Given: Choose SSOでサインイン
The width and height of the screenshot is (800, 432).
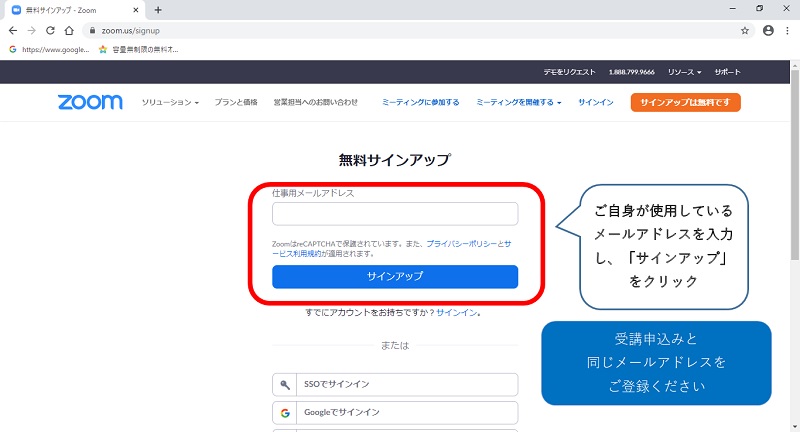Looking at the screenshot, I should tap(395, 385).
